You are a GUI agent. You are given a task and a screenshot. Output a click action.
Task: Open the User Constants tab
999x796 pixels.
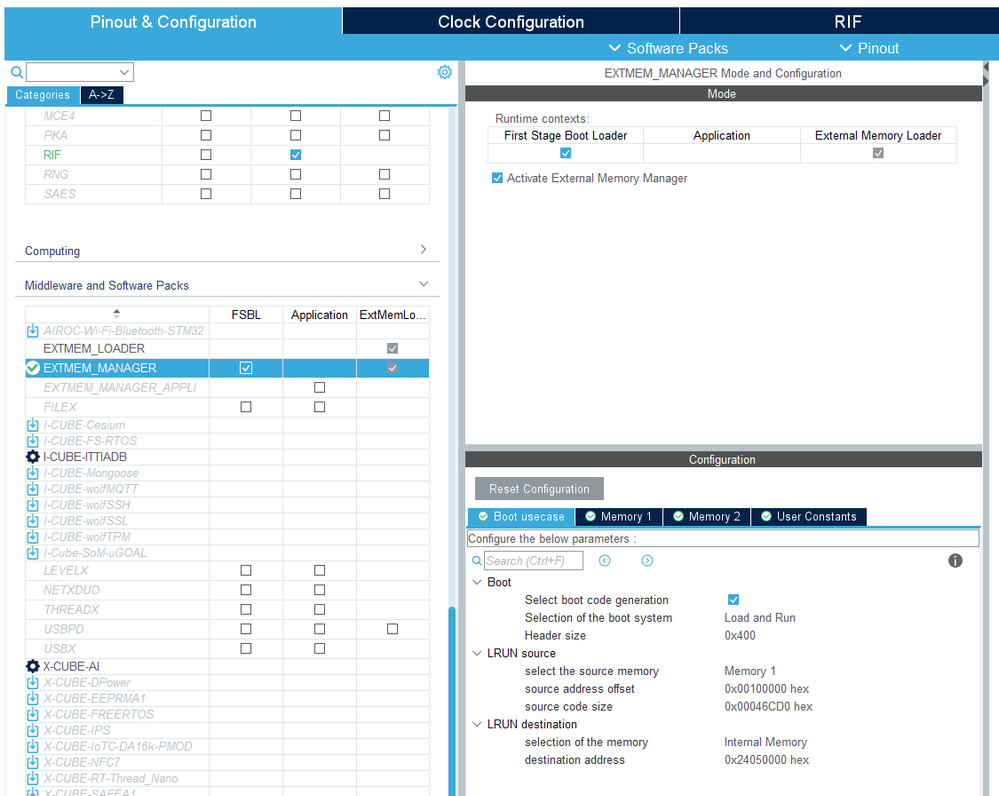(x=809, y=517)
